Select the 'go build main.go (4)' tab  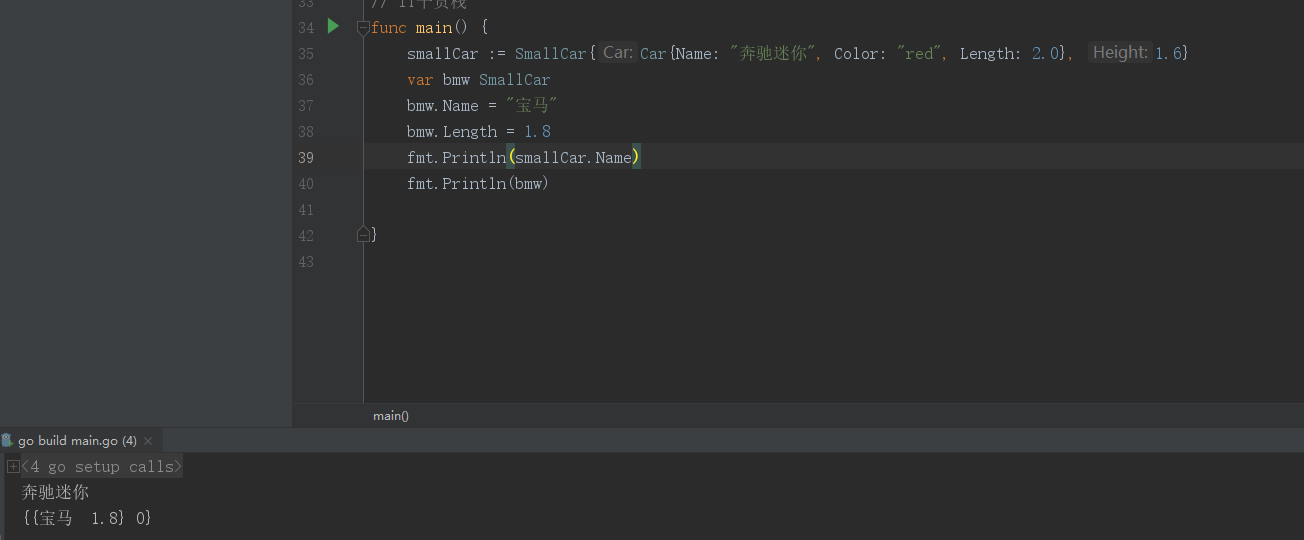(77, 441)
